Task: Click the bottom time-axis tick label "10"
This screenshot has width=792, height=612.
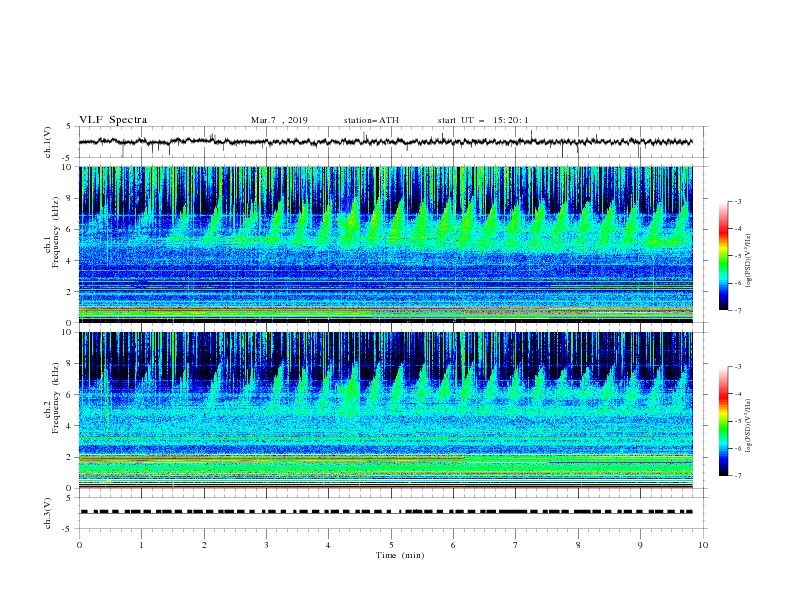Action: coord(703,545)
